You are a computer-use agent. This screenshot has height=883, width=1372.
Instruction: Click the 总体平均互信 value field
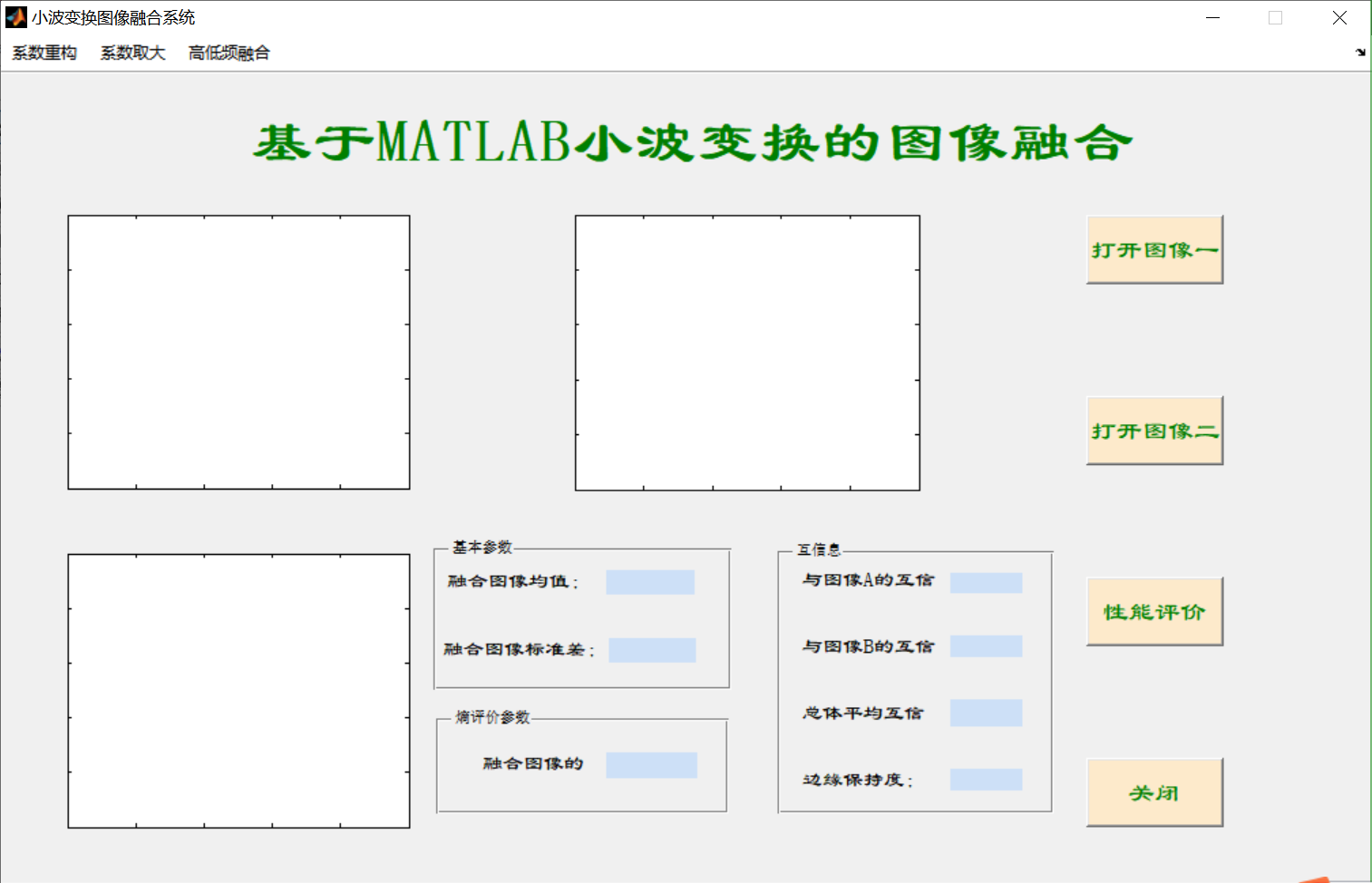tap(985, 713)
